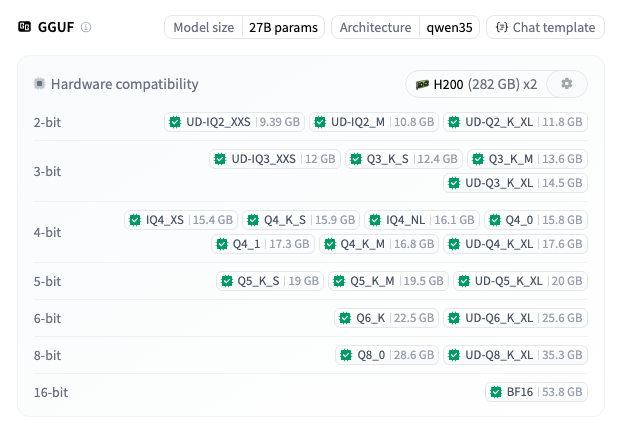629x426 pixels.
Task: Click the GPU card icon beside H200
Action: (422, 85)
